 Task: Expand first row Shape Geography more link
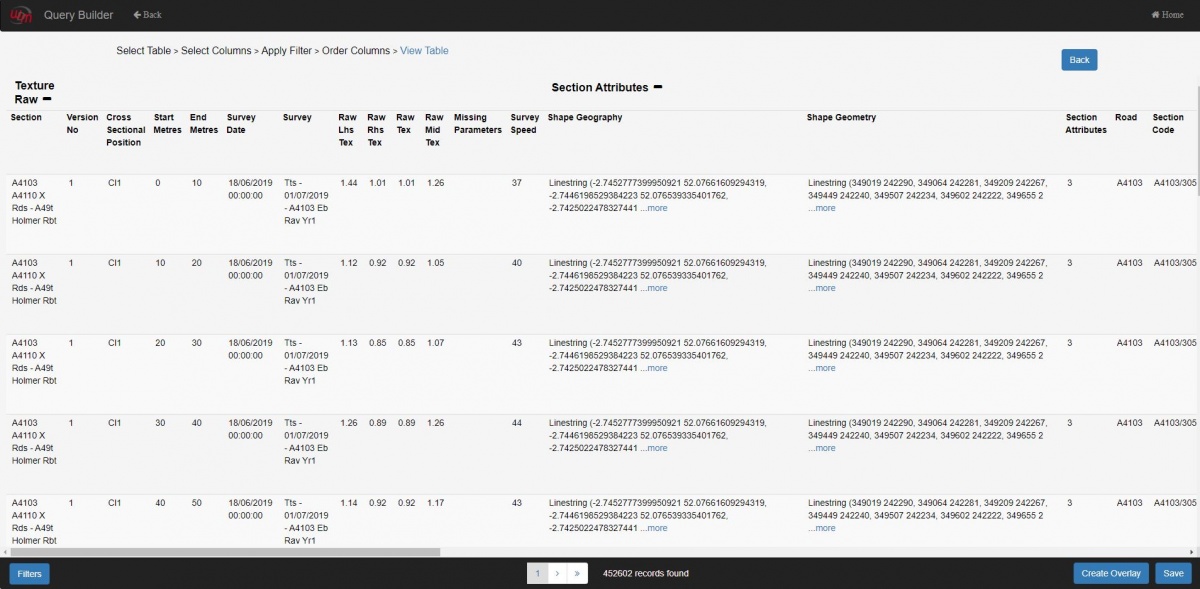[654, 208]
